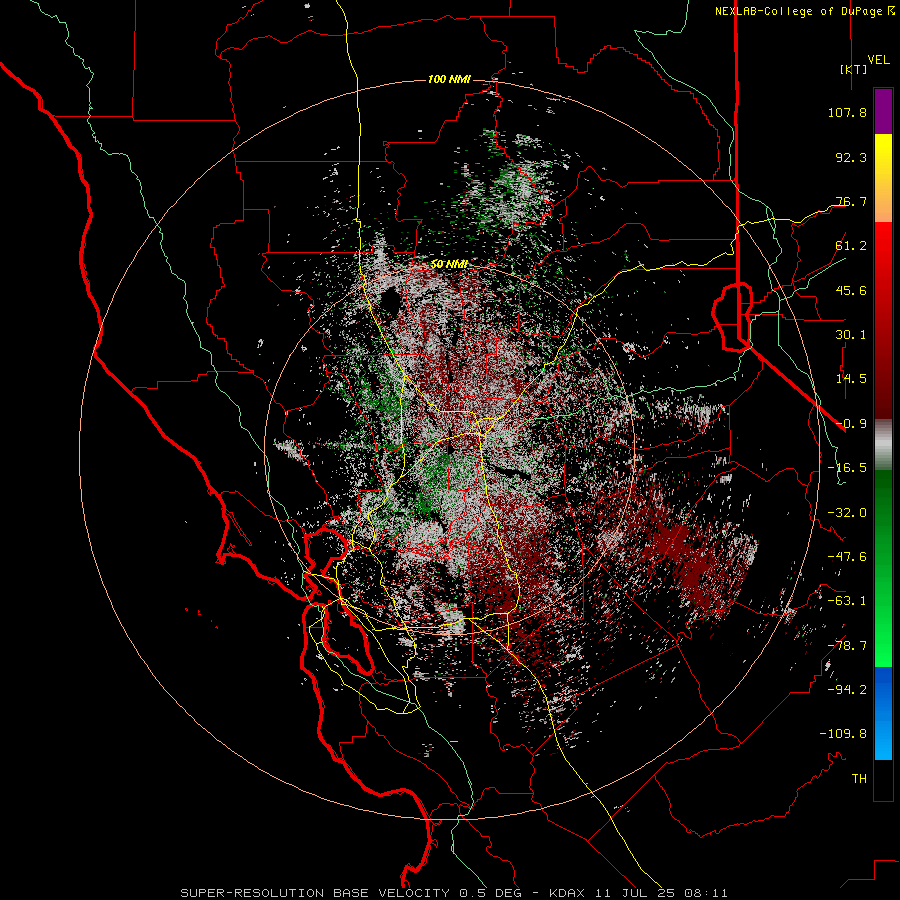Click the [KT] units label

point(854,69)
